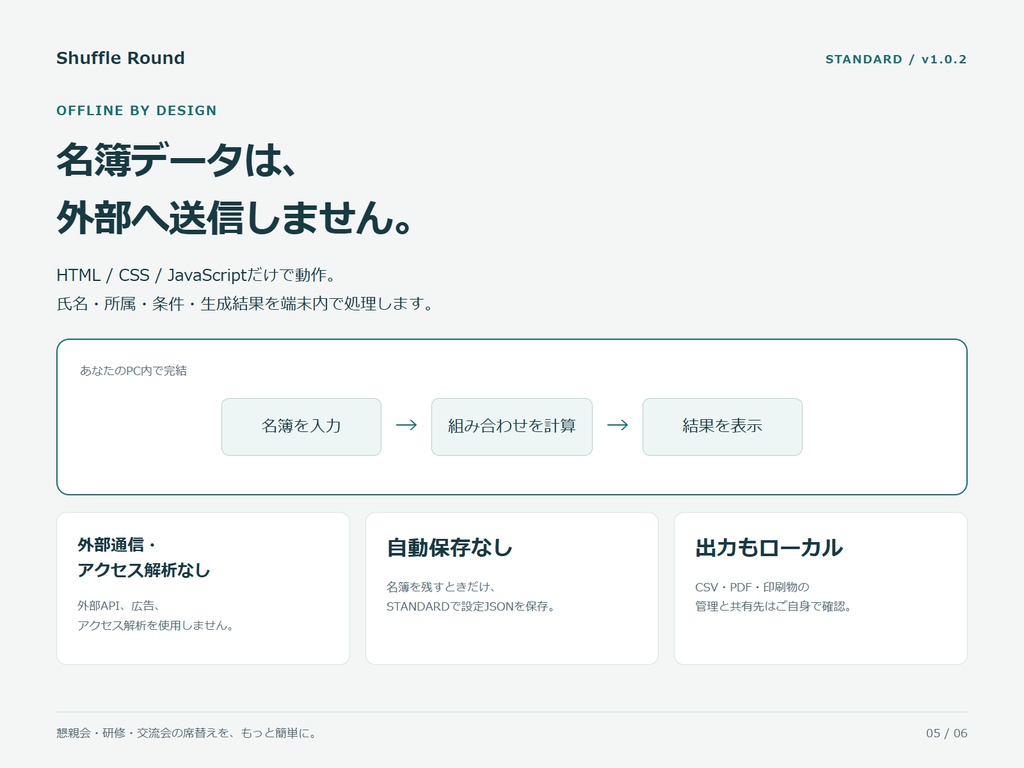Click the 外部通信・アクセス解析なし card heading

coord(144,557)
